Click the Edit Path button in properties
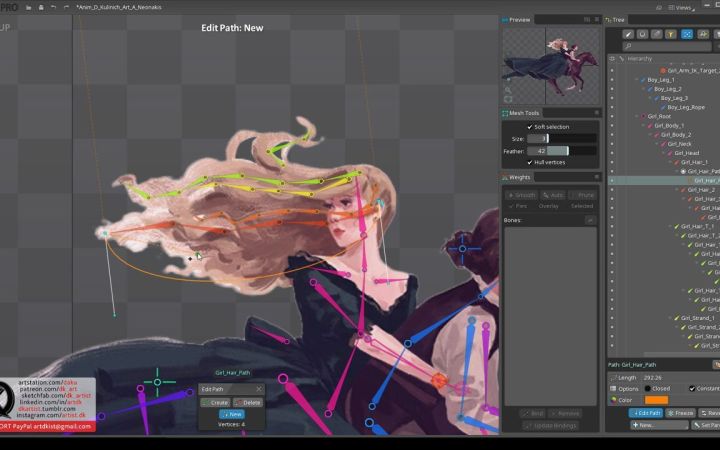The width and height of the screenshot is (720, 450). coord(646,413)
